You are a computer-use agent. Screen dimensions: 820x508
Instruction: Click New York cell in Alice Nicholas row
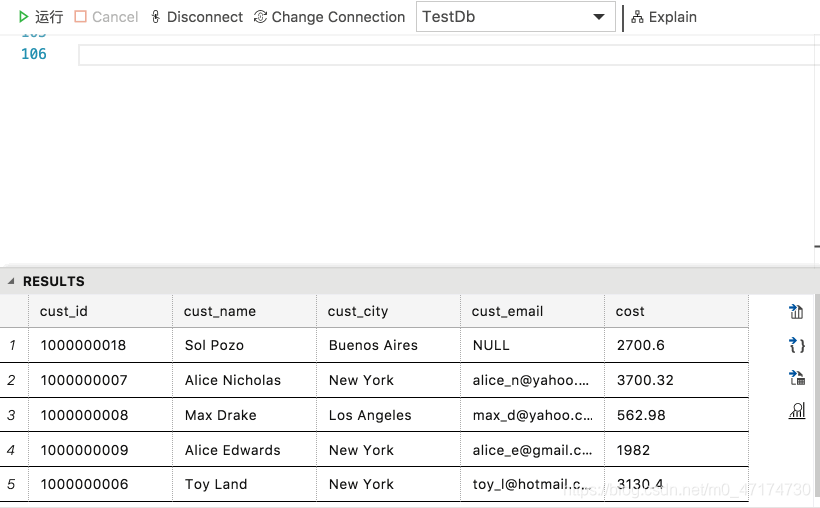coord(389,380)
